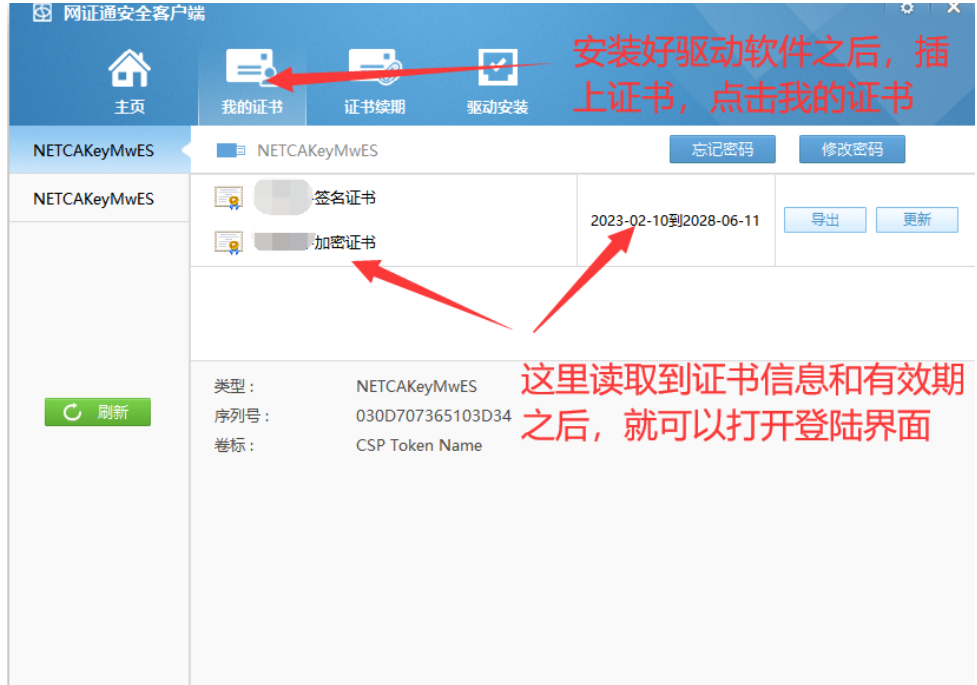The height and width of the screenshot is (685, 977).
Task: Click the 修改密码 button
Action: coord(851,148)
